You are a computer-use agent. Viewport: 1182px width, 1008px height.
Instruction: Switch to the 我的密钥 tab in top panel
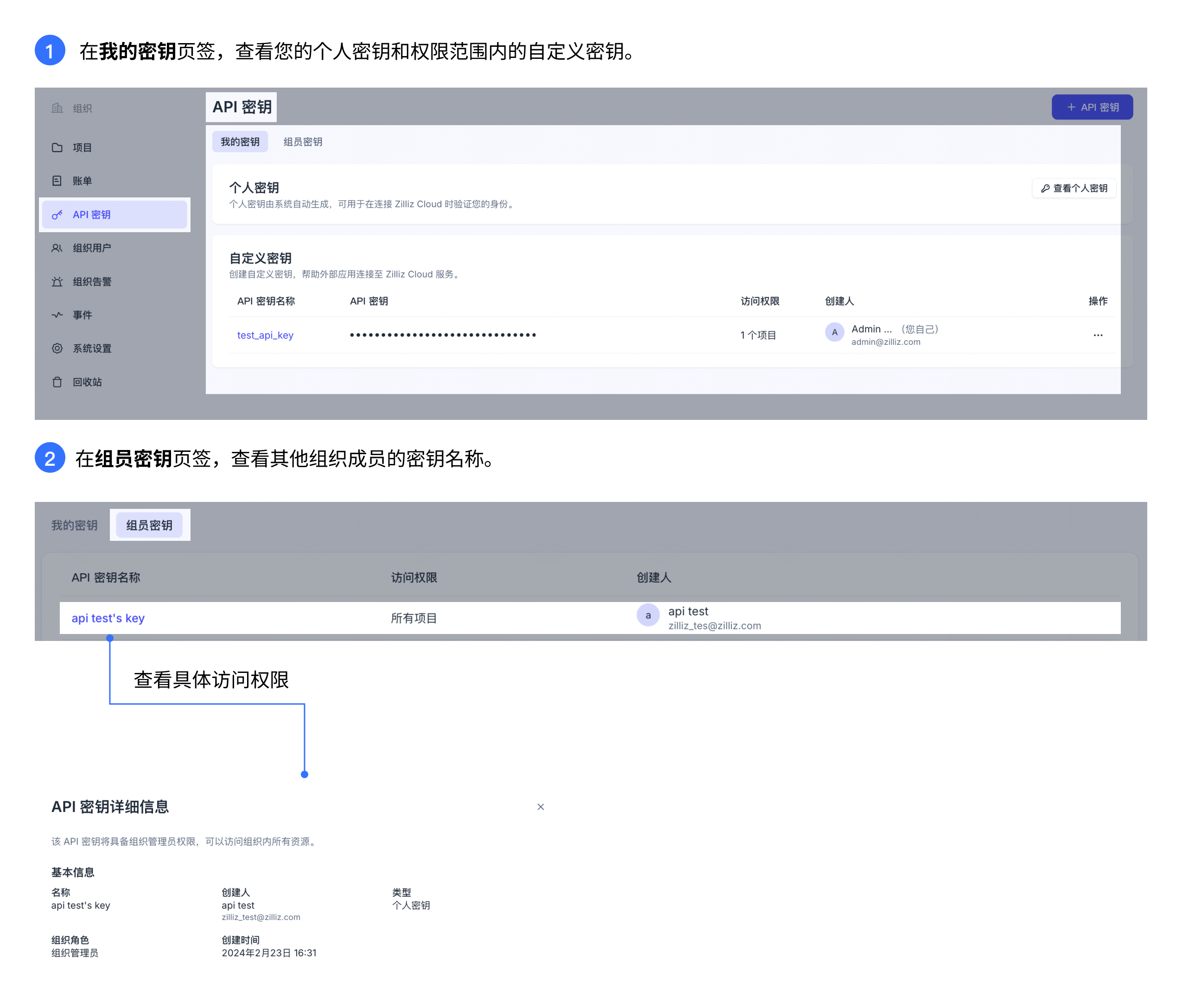tap(240, 141)
